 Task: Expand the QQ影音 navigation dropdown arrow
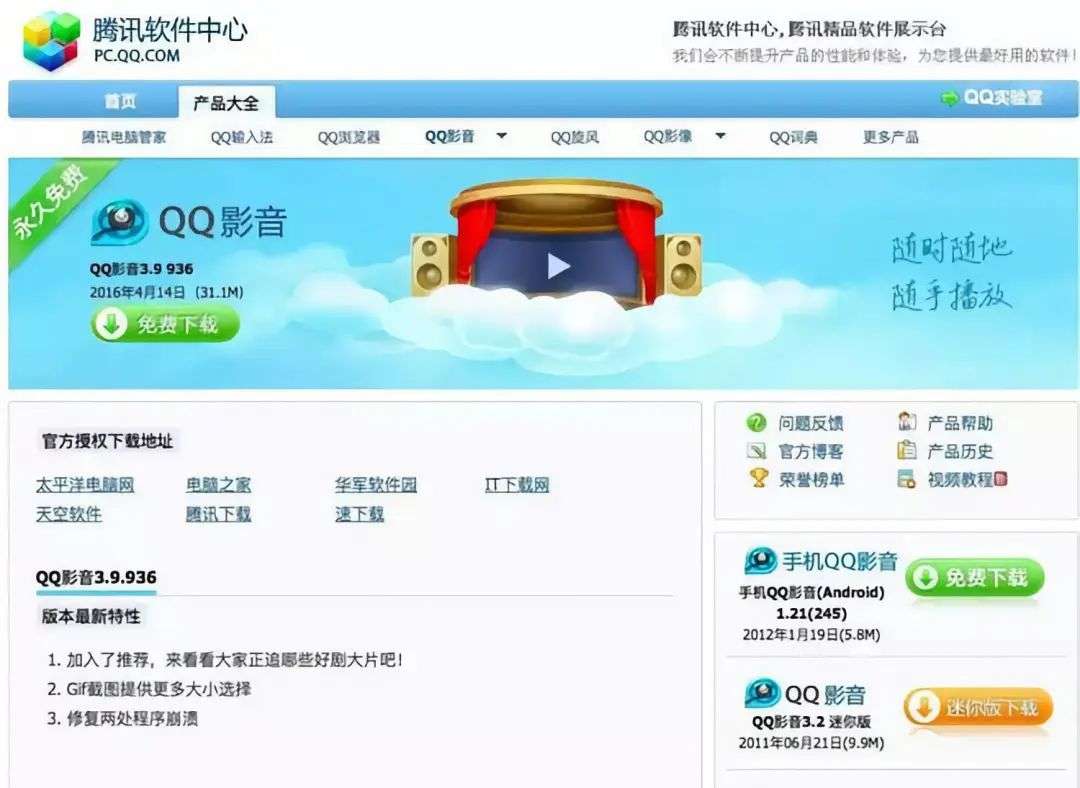point(500,136)
